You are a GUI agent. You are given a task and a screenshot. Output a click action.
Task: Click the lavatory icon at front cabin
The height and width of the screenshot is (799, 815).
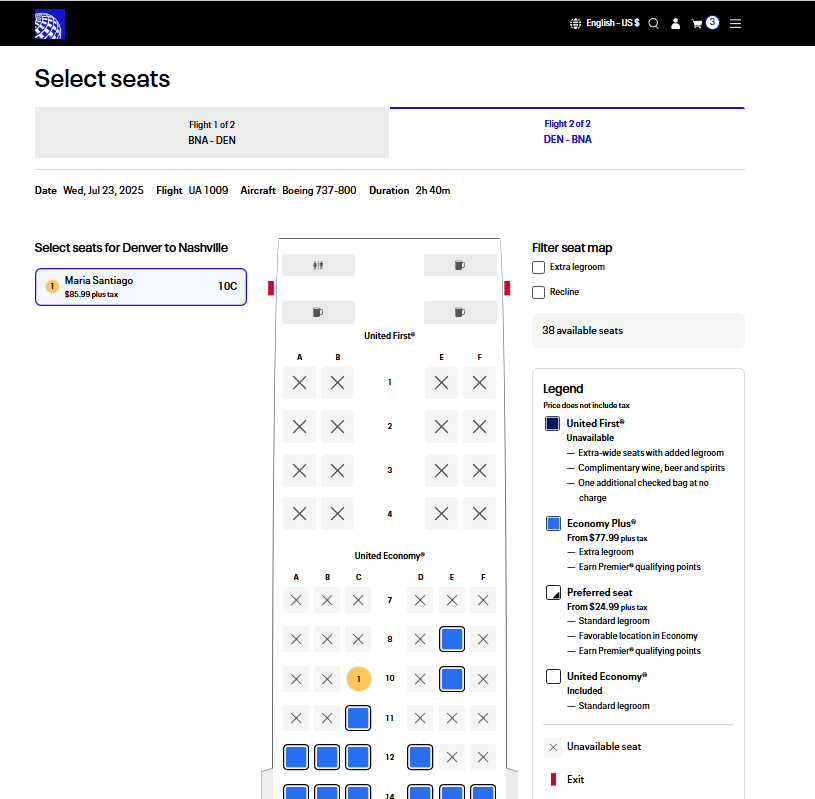click(x=318, y=265)
